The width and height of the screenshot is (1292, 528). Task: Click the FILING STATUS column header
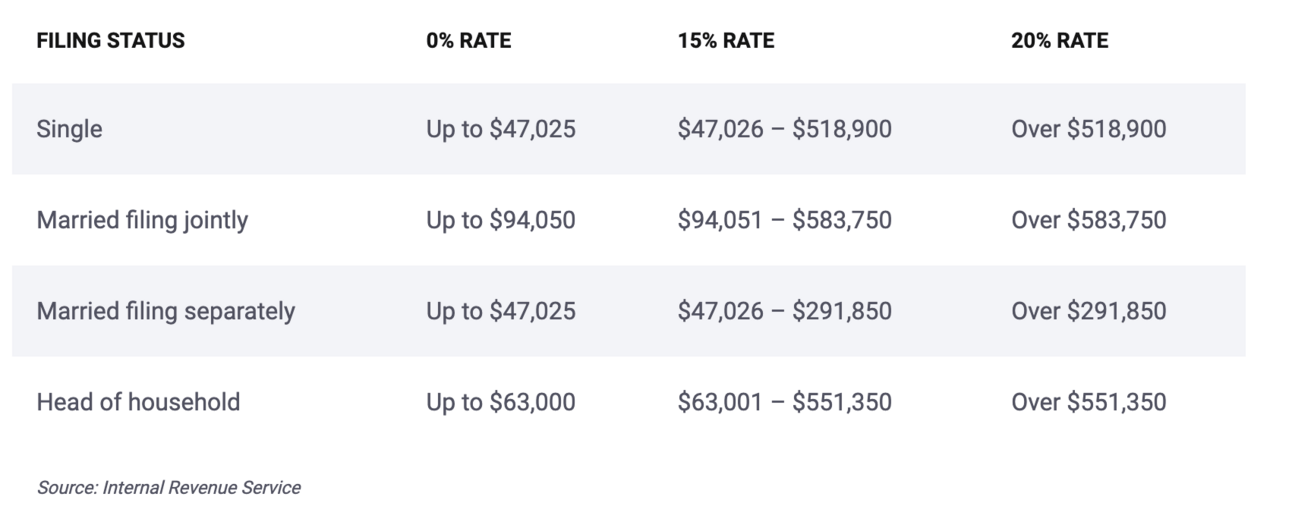pyautogui.click(x=110, y=41)
